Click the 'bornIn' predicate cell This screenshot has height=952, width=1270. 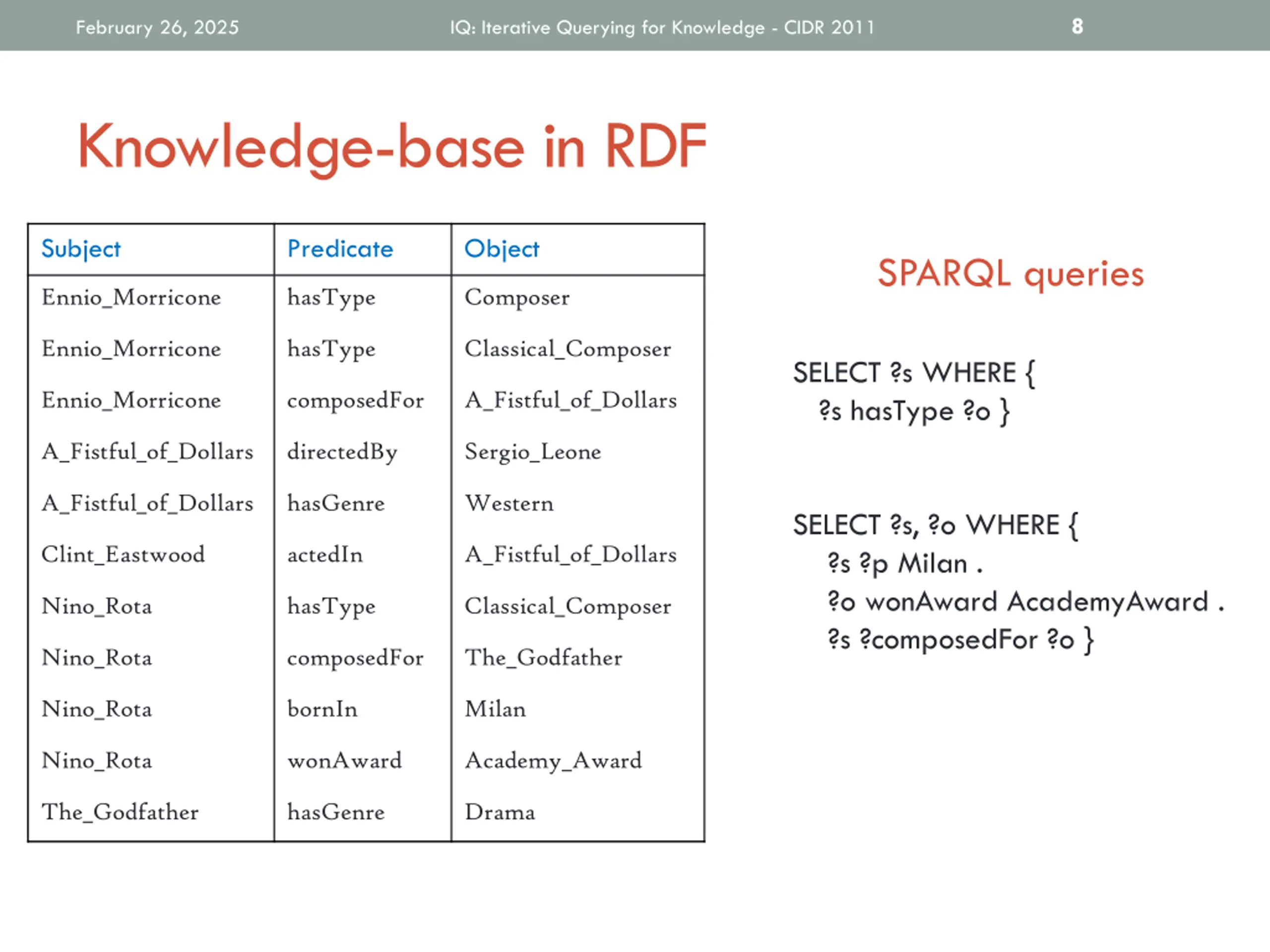322,709
